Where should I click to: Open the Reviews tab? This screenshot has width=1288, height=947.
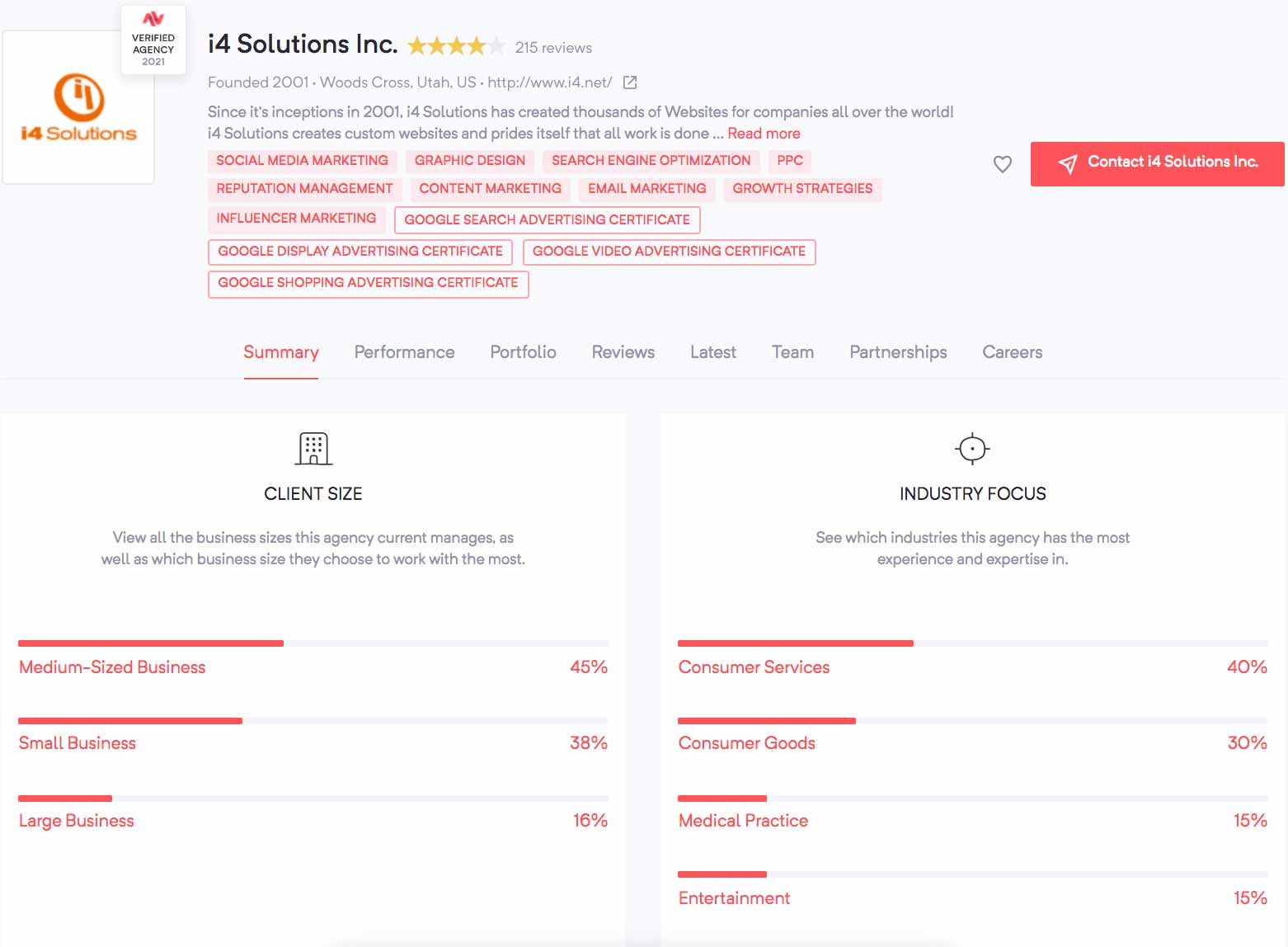click(623, 352)
